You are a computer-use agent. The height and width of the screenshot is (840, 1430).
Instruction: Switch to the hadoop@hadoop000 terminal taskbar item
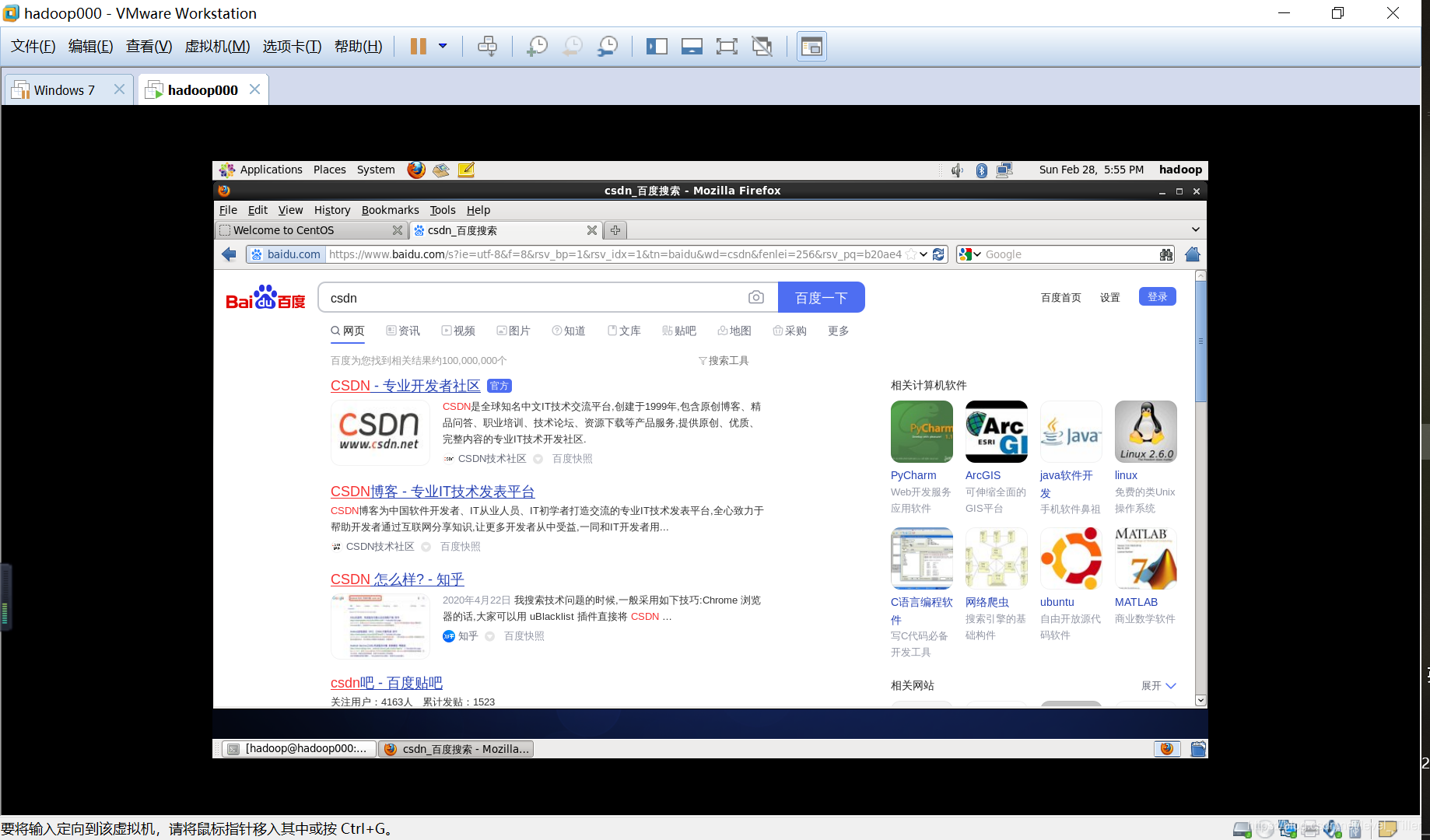[x=299, y=749]
